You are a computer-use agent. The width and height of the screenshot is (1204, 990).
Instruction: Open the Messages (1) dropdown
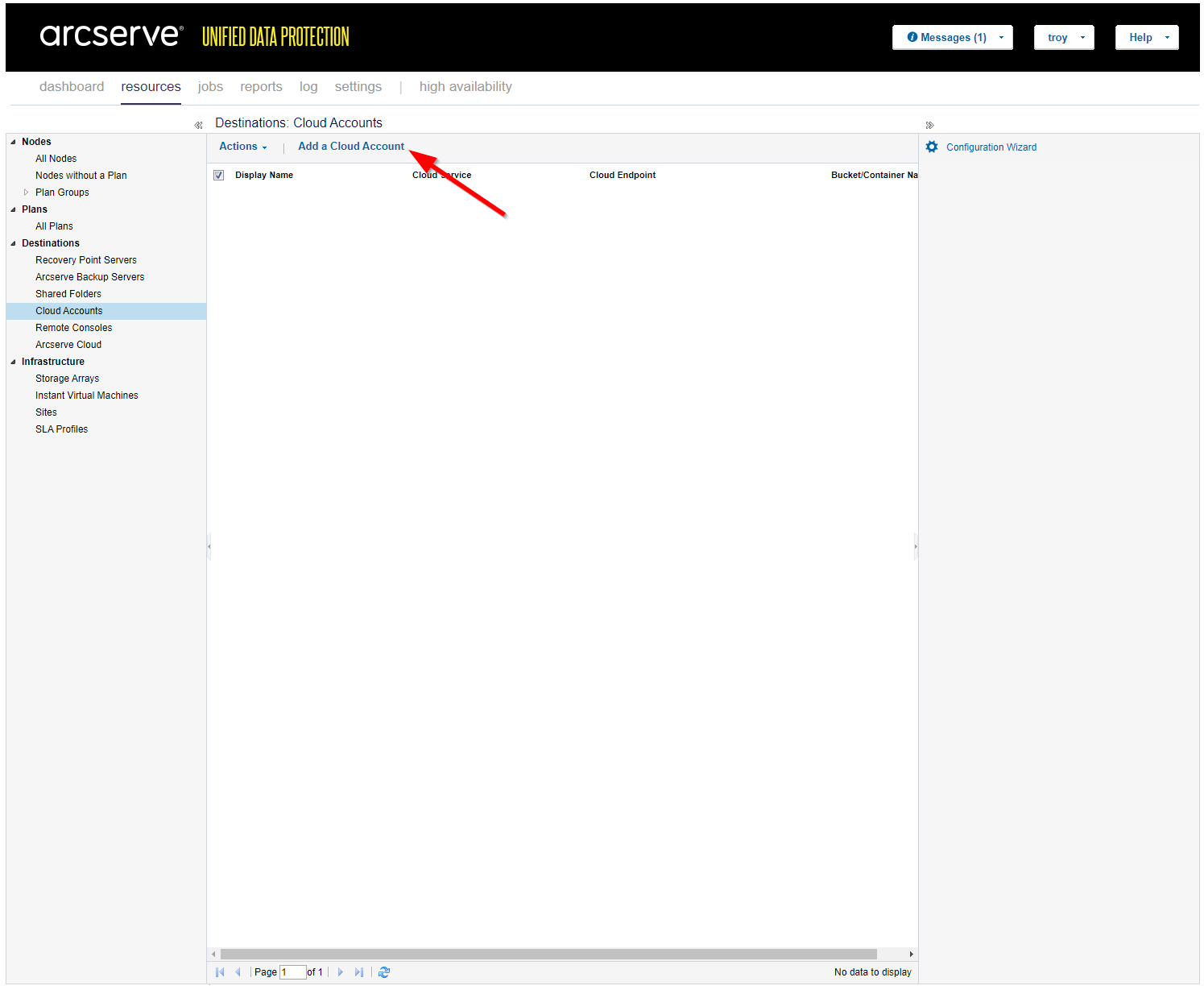pyautogui.click(x=953, y=37)
